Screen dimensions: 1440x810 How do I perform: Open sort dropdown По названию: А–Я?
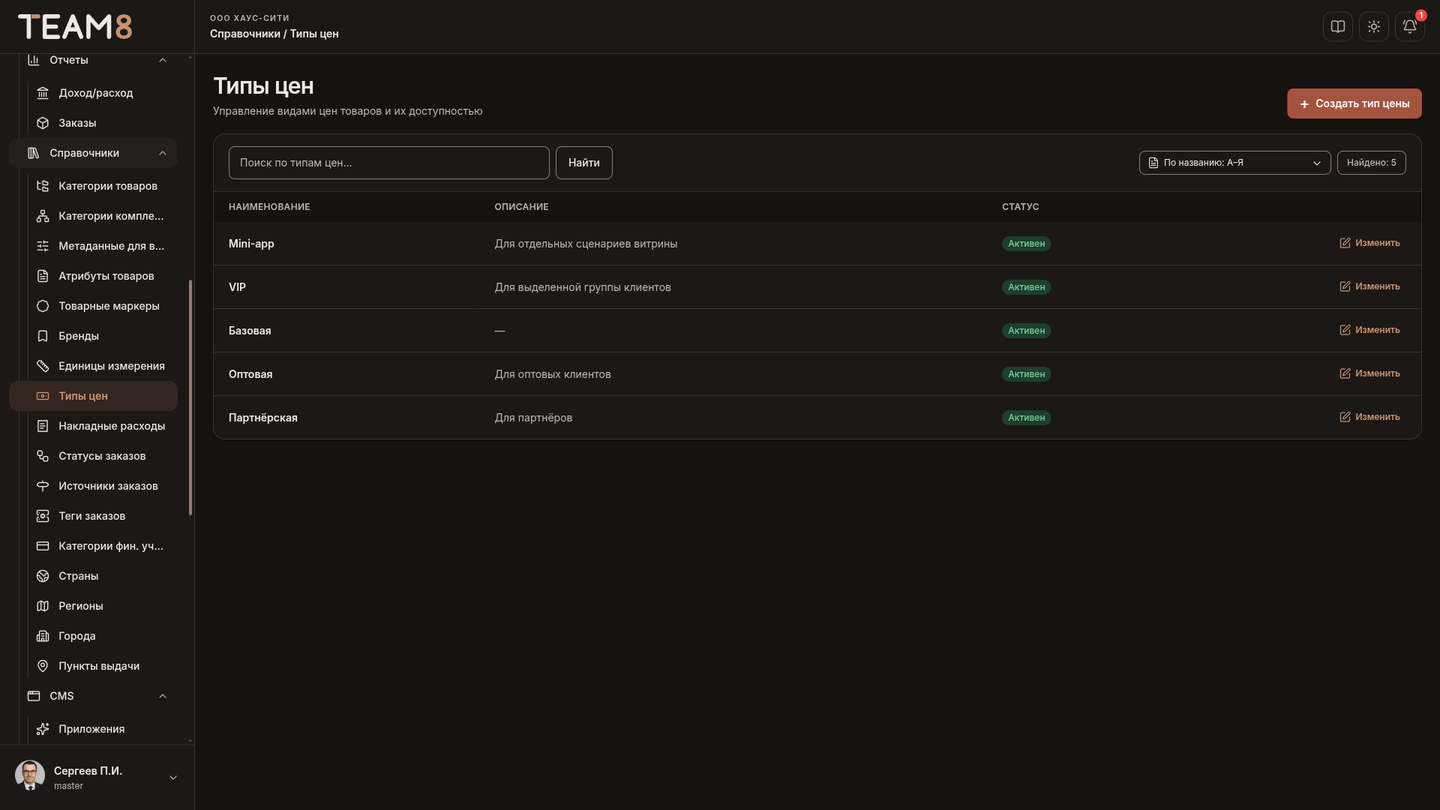pyautogui.click(x=1235, y=163)
